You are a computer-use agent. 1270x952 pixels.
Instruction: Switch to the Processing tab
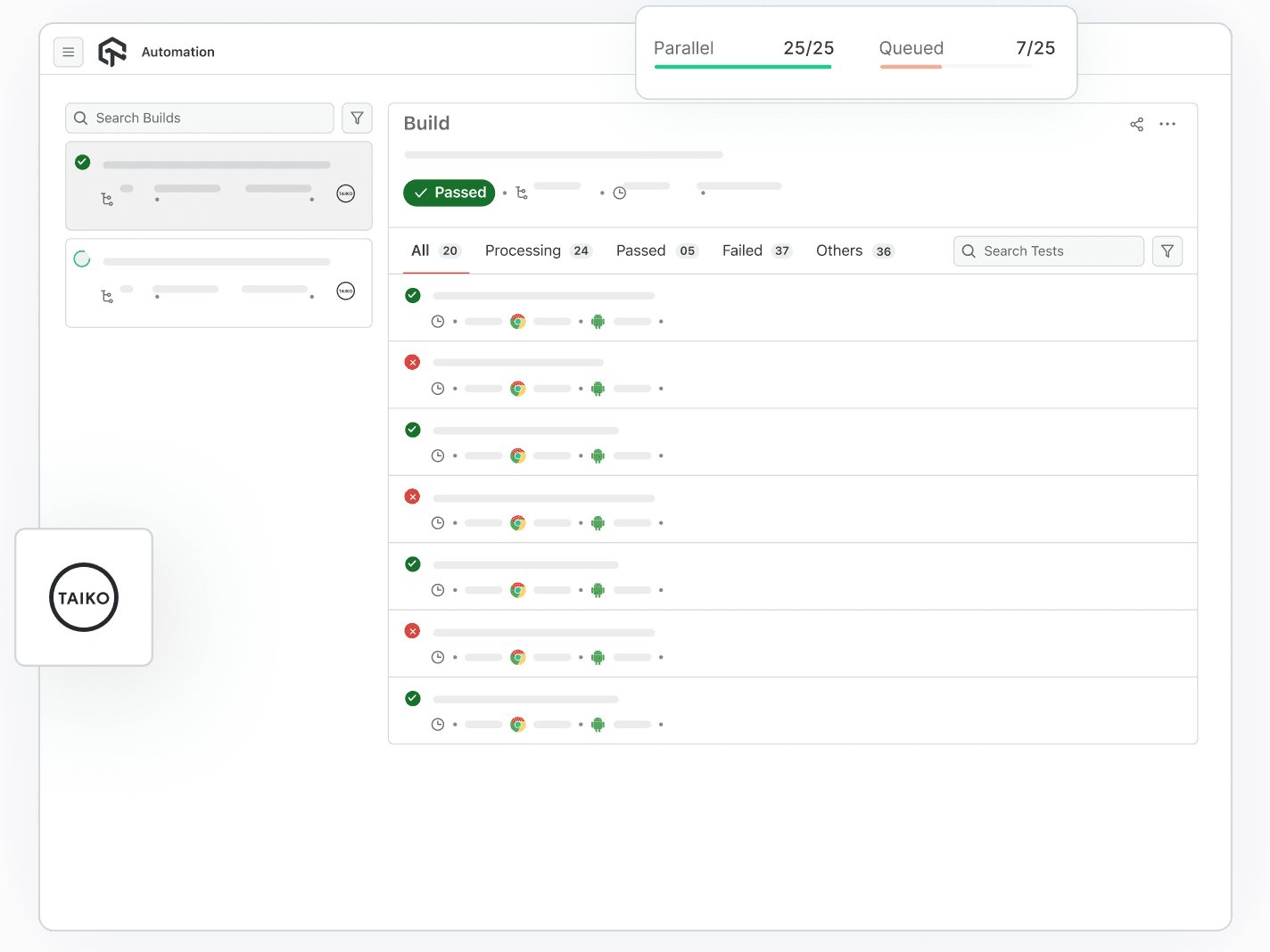pyautogui.click(x=523, y=250)
